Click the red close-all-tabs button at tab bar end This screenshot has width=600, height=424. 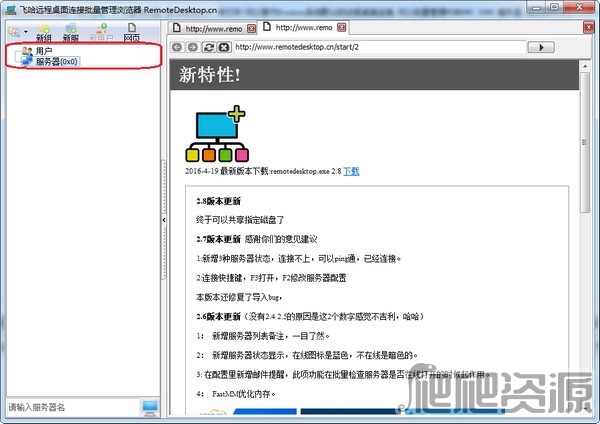coord(588,28)
